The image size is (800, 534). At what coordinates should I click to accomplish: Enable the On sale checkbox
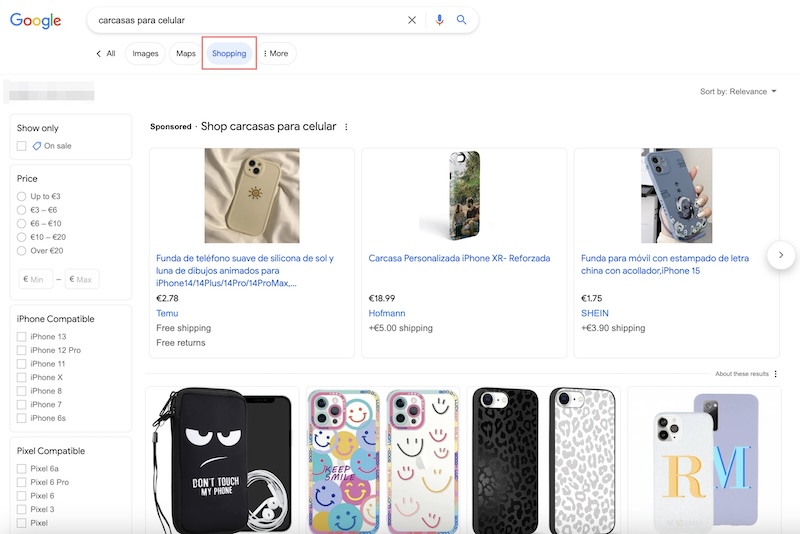[x=22, y=146]
